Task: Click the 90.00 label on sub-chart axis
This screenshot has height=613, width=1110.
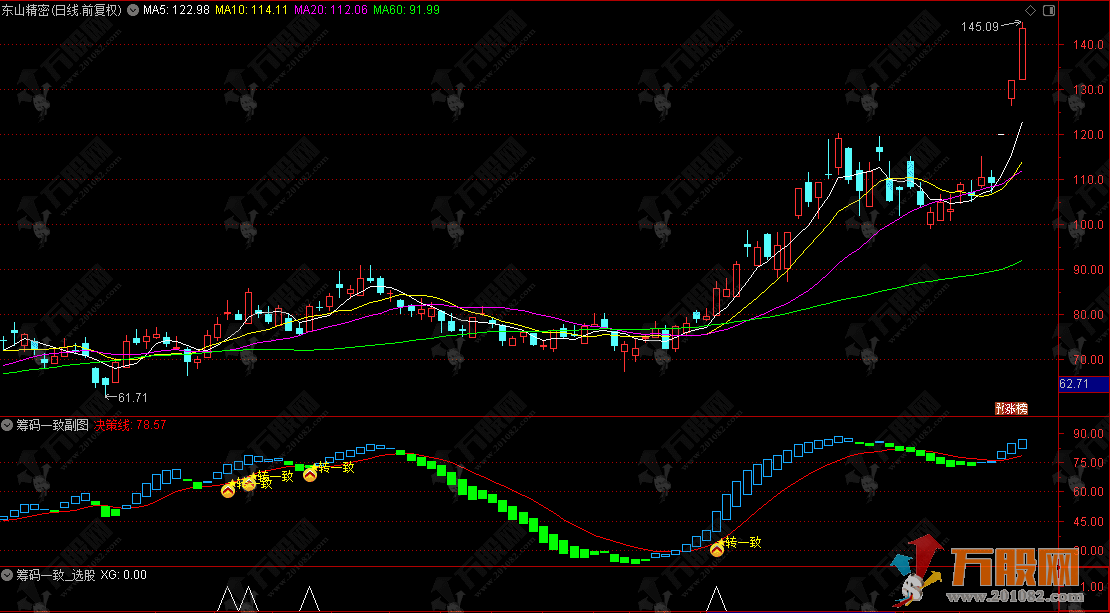Action: [x=1088, y=433]
